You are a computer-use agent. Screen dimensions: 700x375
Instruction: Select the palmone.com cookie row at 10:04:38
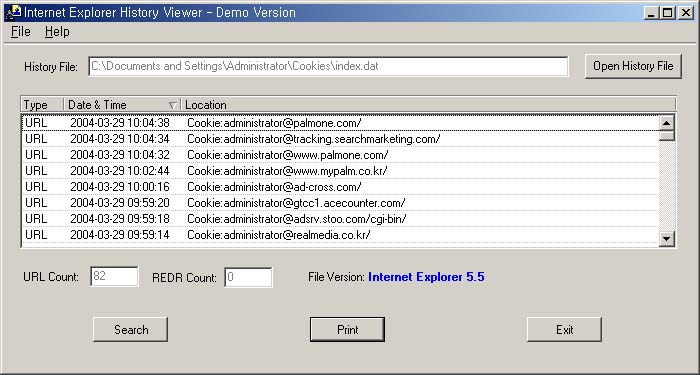pos(340,123)
